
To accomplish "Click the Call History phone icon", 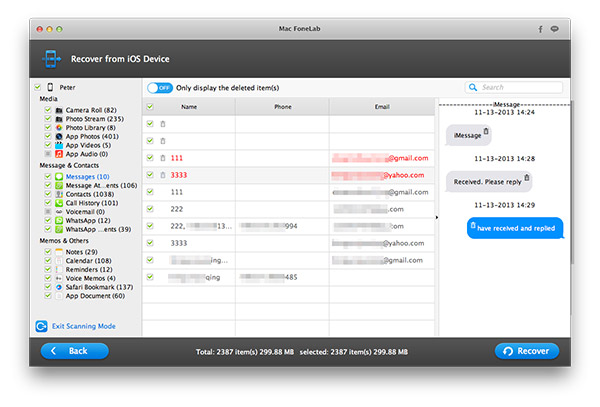I will [x=58, y=202].
